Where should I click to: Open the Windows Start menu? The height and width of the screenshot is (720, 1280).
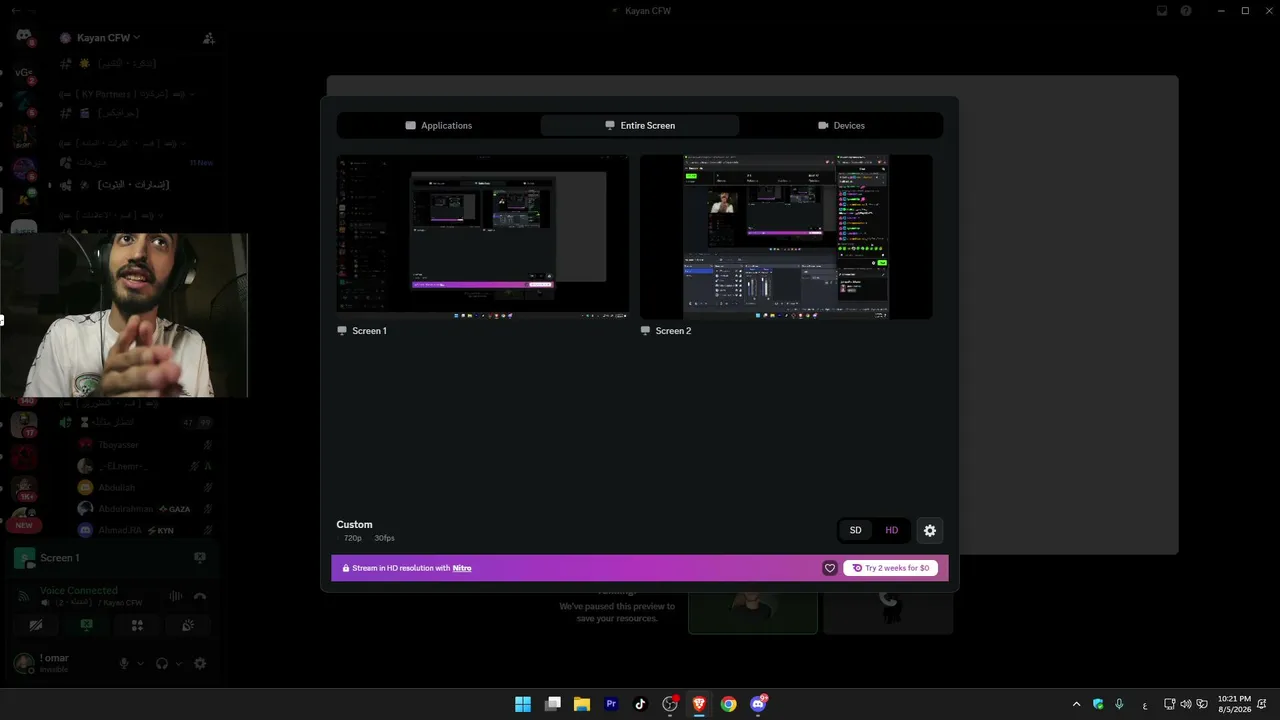[523, 704]
